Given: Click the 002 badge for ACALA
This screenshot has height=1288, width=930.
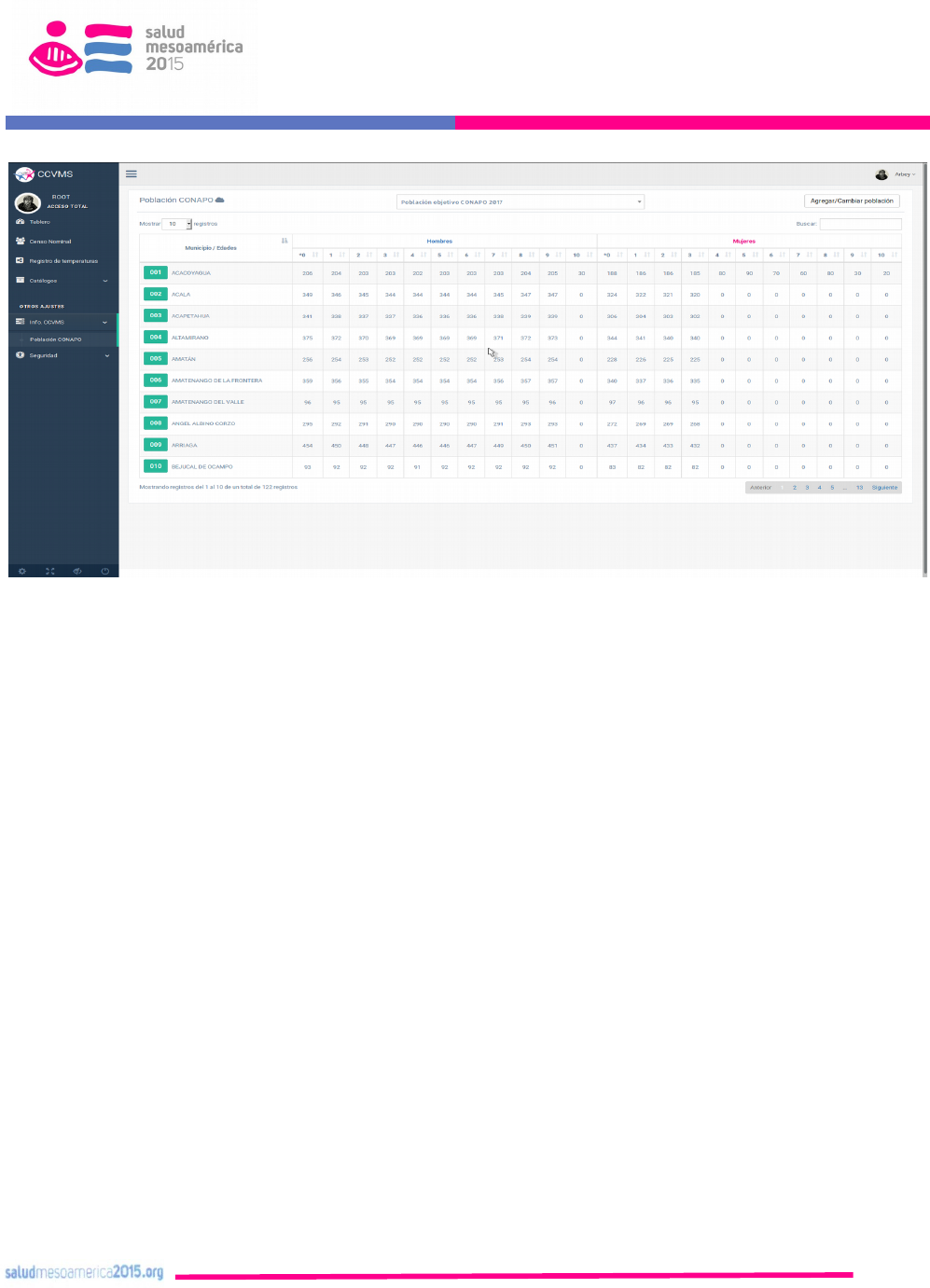Looking at the screenshot, I should click(156, 294).
